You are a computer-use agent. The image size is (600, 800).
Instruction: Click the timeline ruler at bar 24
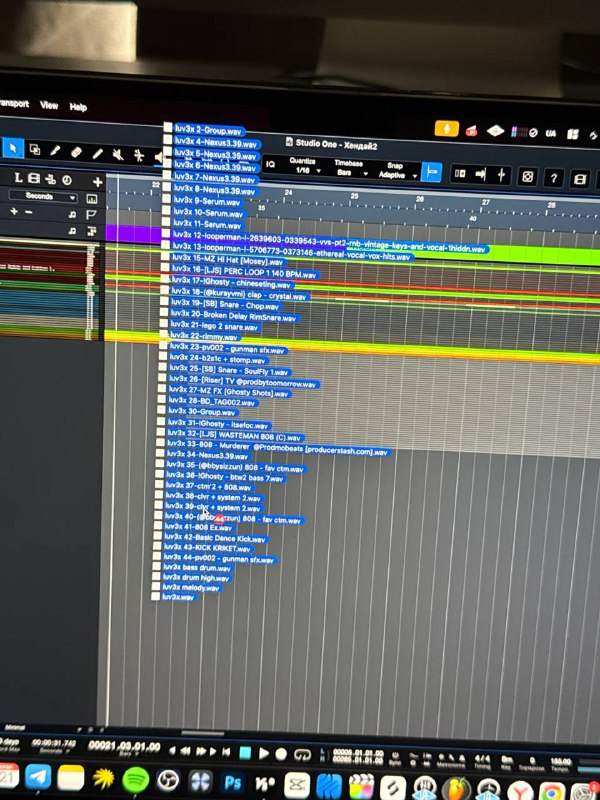pos(288,193)
